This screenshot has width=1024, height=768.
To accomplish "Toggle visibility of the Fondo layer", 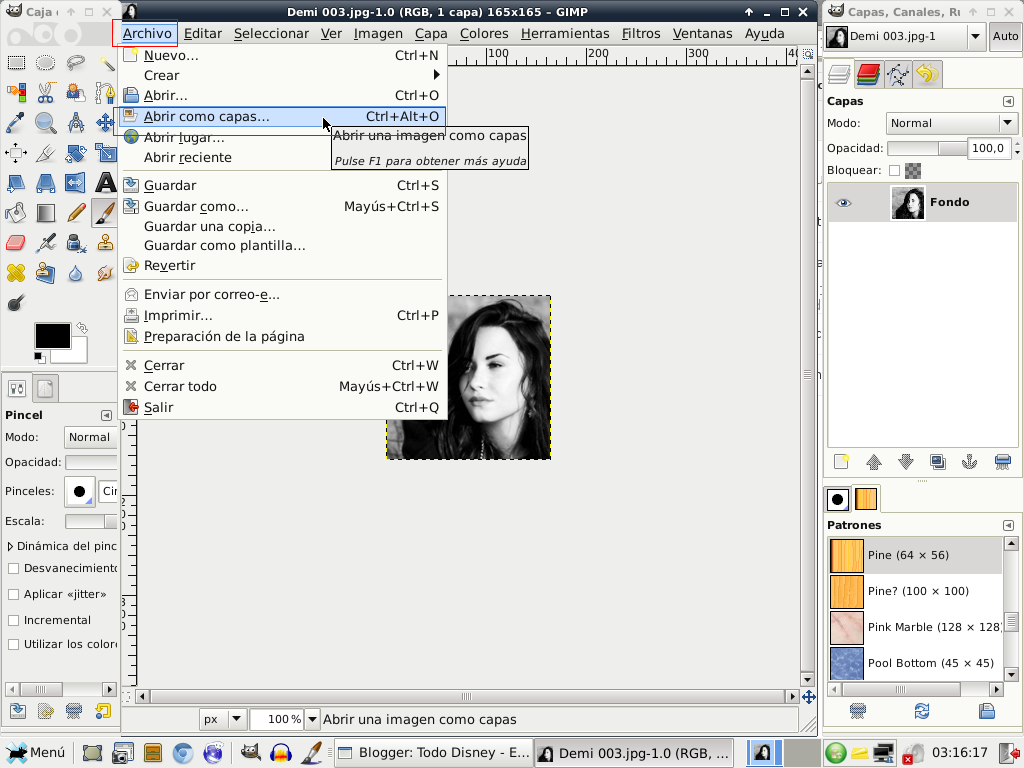I will (x=844, y=202).
